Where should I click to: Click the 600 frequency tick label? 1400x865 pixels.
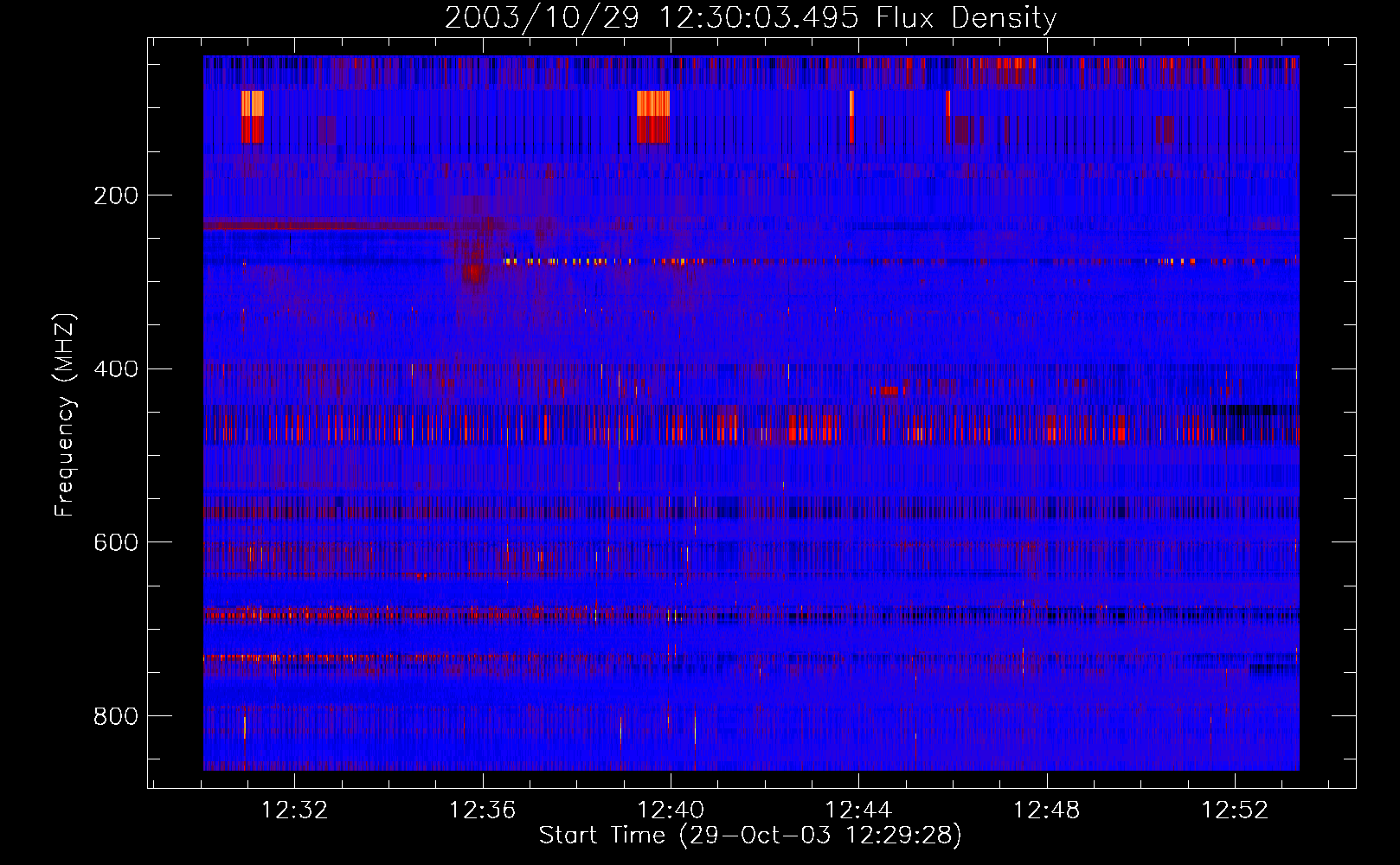tap(116, 542)
